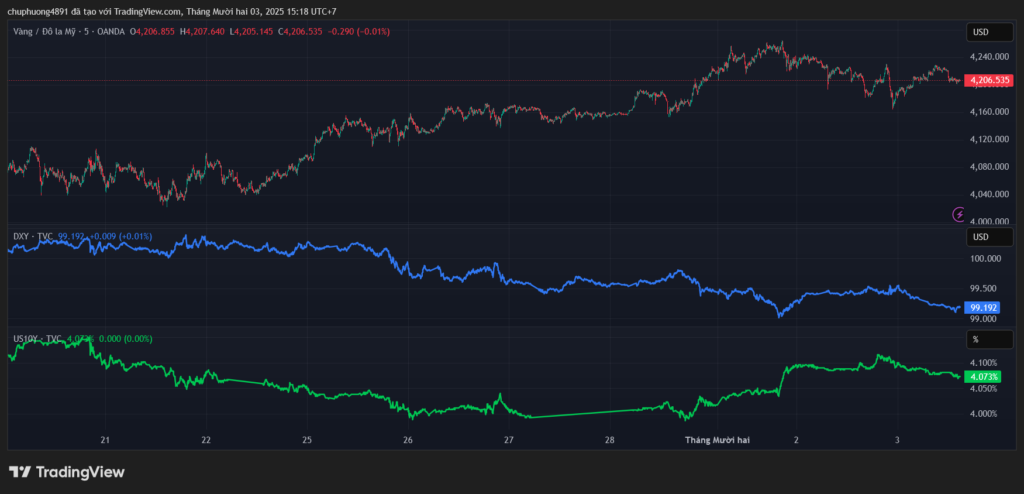Click the 25 date label on time axis
The height and width of the screenshot is (494, 1024).
(307, 440)
